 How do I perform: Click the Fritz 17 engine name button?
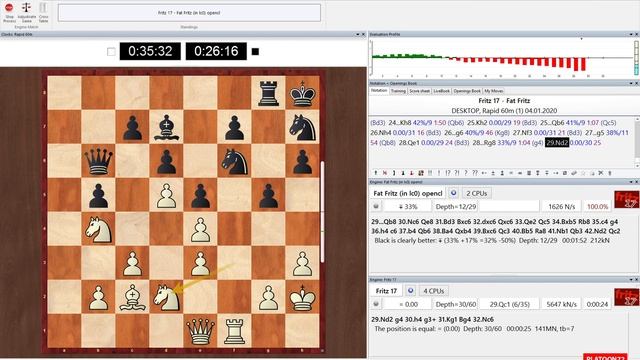click(386, 291)
